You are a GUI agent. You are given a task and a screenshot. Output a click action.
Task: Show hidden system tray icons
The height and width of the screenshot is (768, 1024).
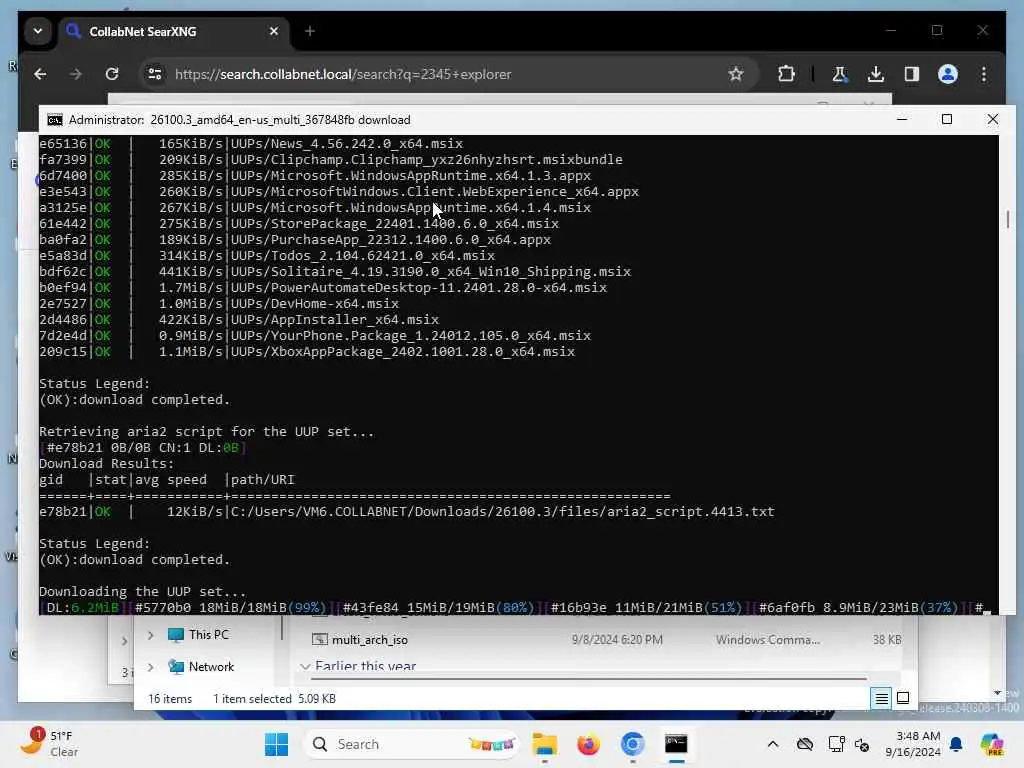(773, 744)
